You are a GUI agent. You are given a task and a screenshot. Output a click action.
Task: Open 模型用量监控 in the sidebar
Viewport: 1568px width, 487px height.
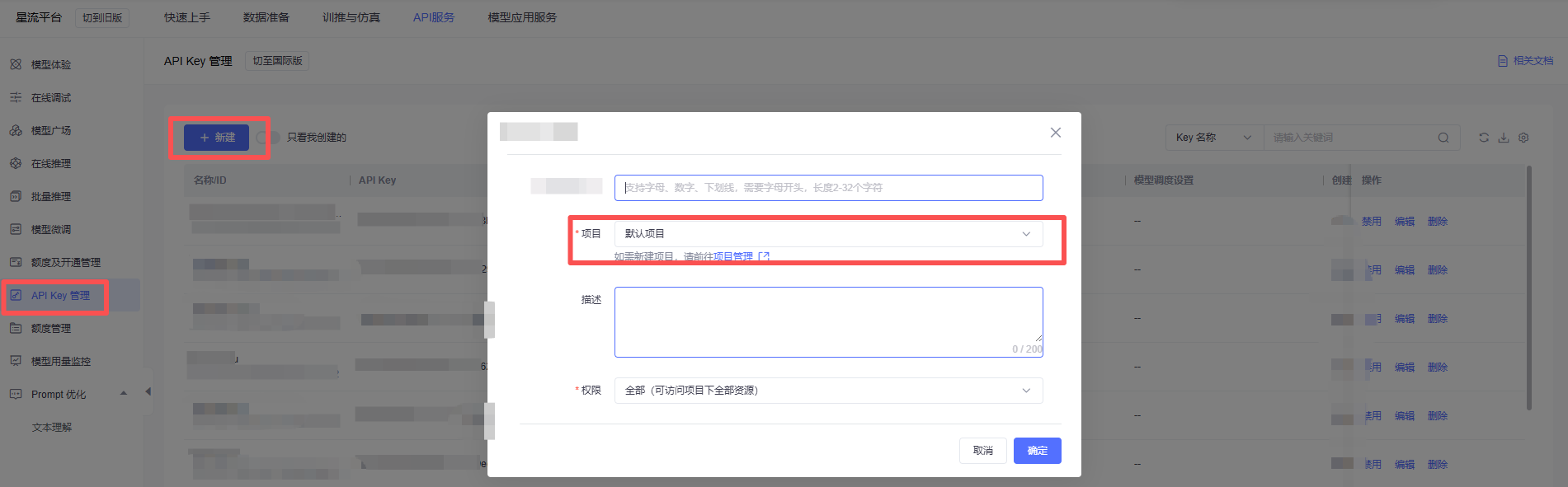click(61, 361)
